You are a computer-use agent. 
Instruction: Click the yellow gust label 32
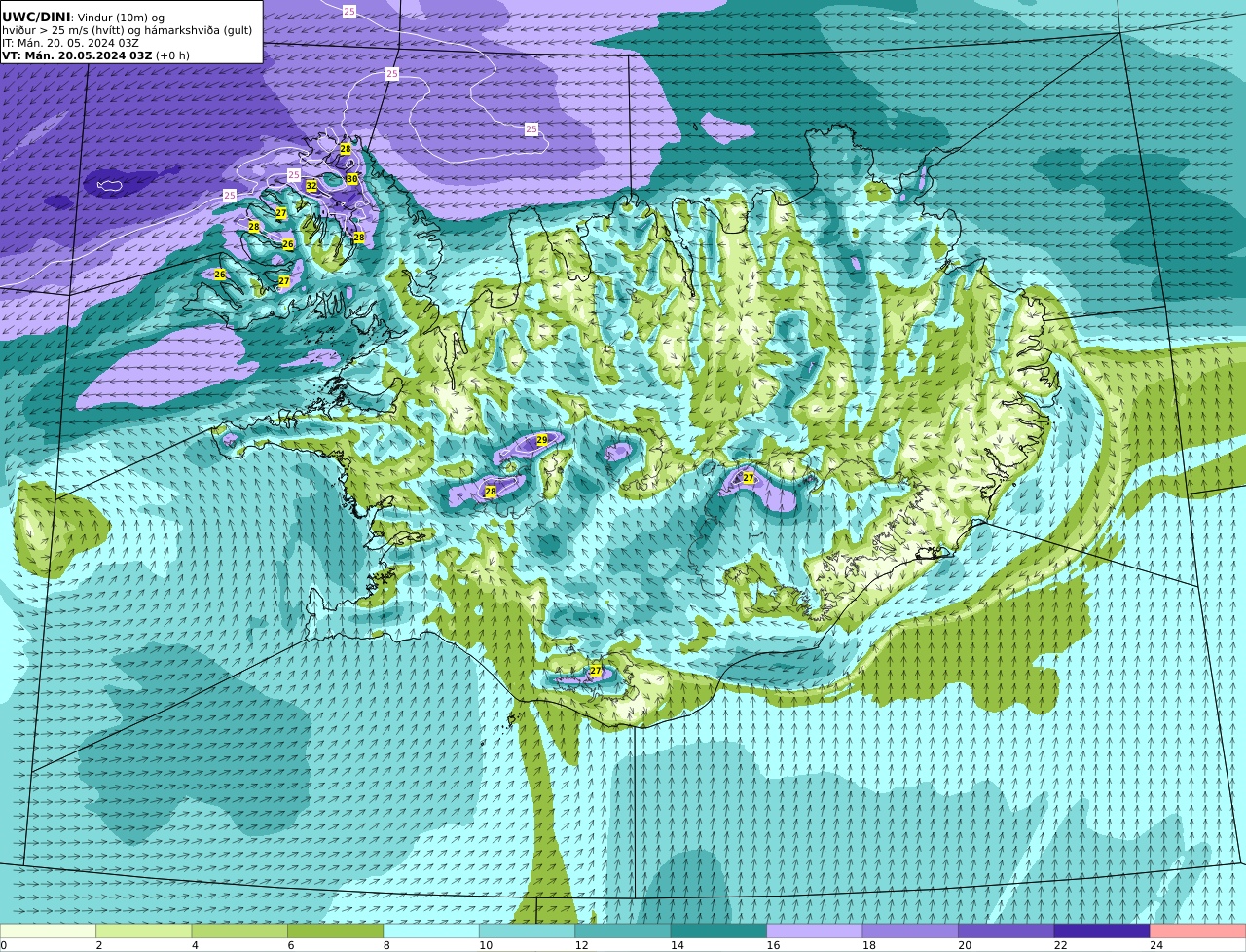tap(311, 186)
